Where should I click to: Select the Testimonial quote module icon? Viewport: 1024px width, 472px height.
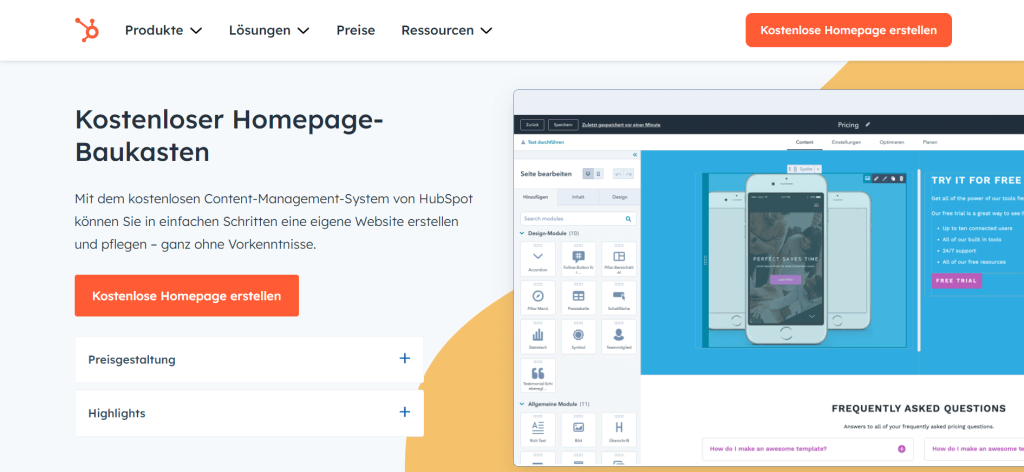pos(537,375)
